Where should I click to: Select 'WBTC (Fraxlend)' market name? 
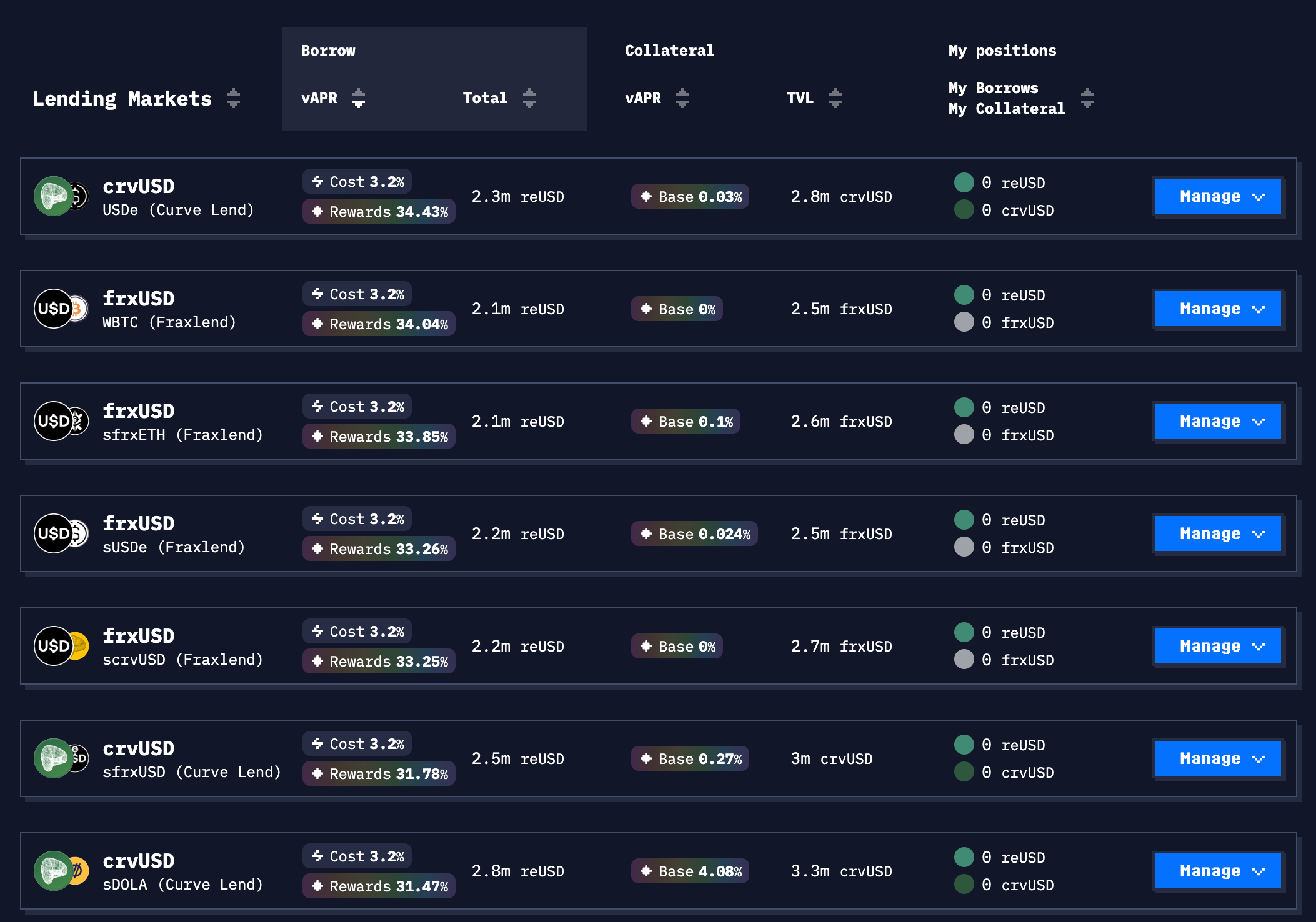169,322
